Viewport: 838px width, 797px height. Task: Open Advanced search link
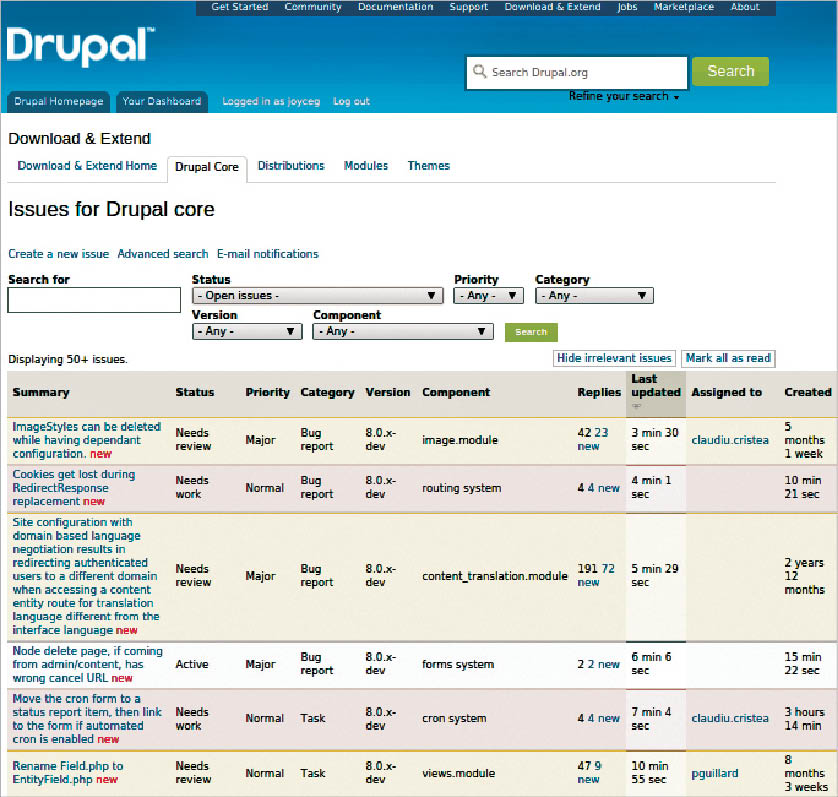pyautogui.click(x=162, y=254)
